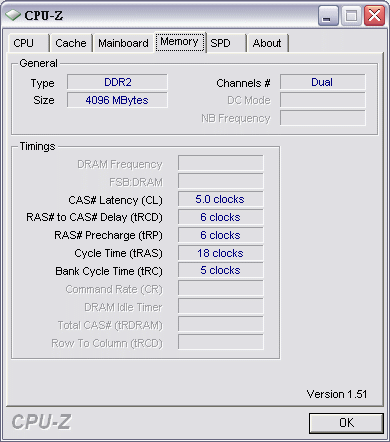Switch to the SPD tab

tap(226, 43)
